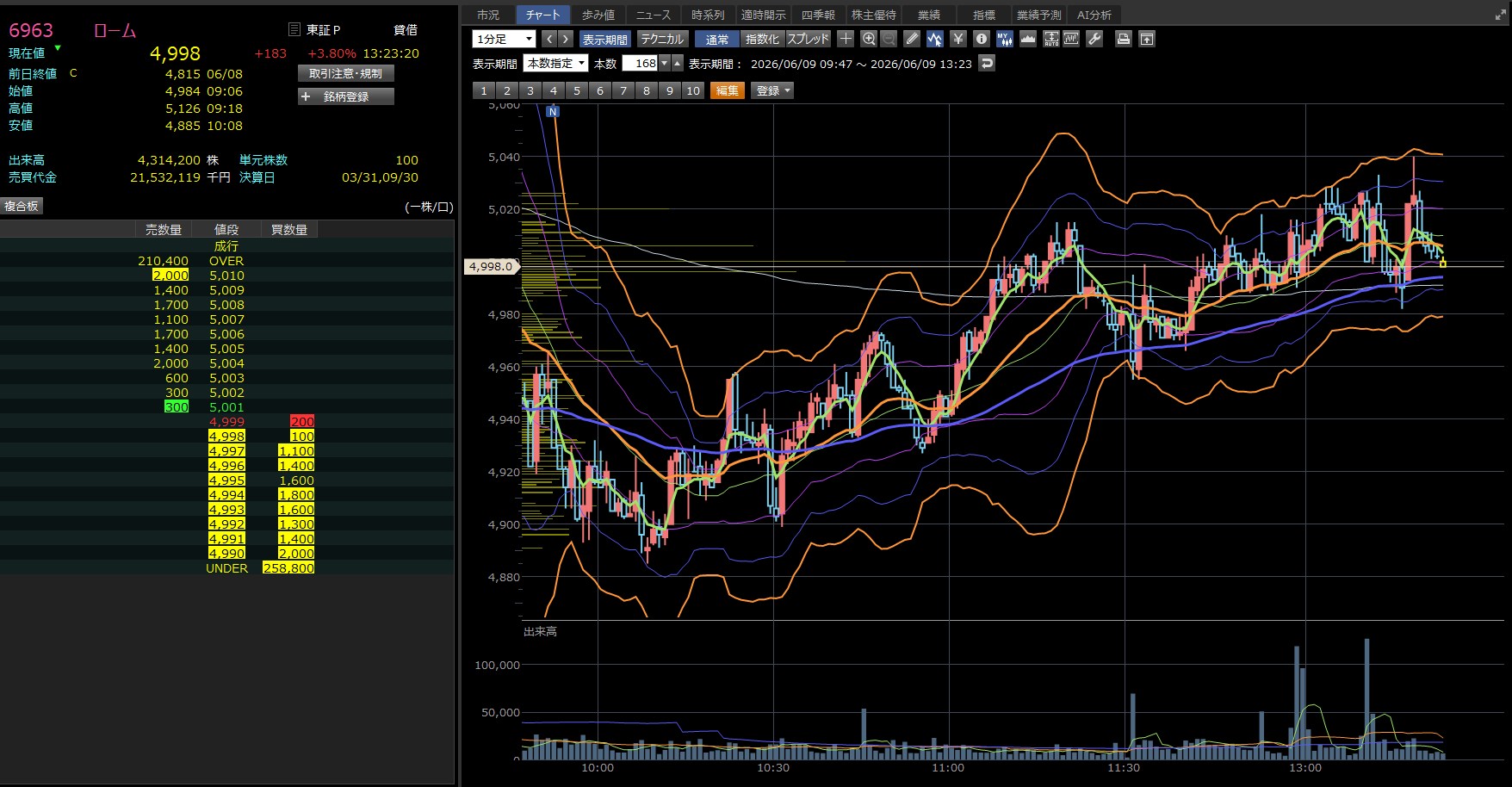Open the 1分足 timeframe dropdown
This screenshot has height=787, width=1512.
tap(504, 39)
